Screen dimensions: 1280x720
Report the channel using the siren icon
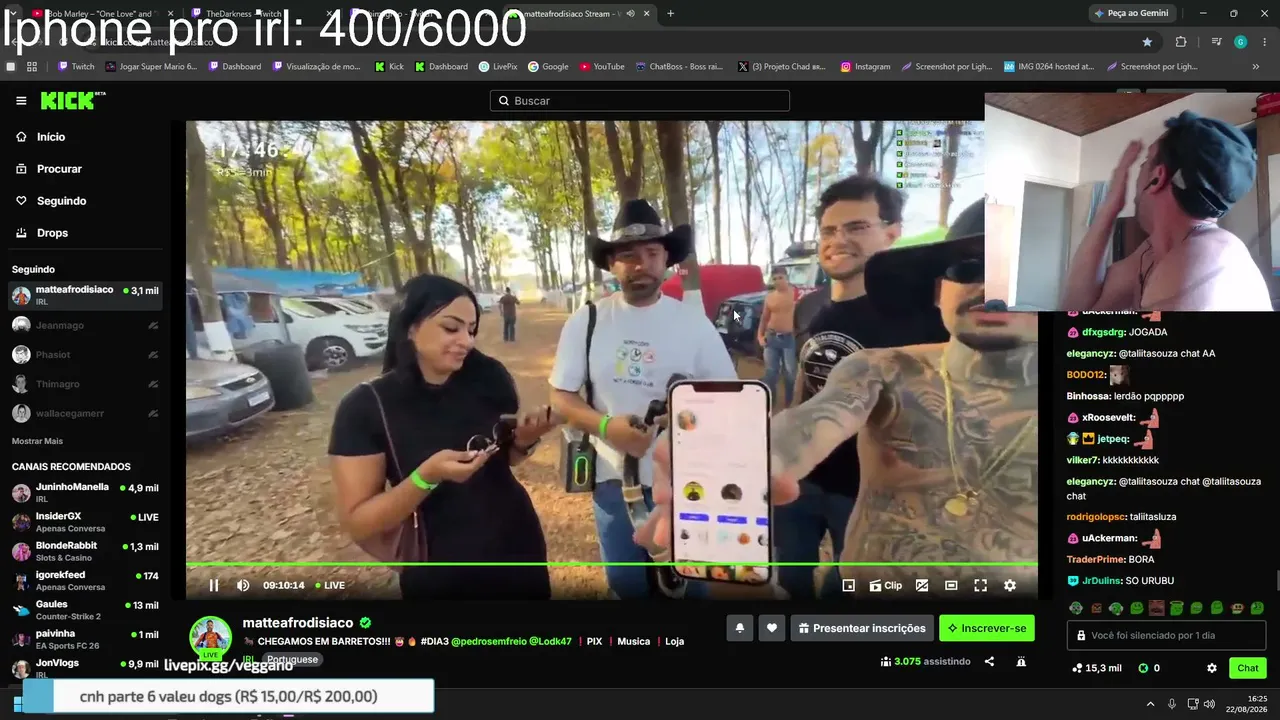pos(1021,661)
